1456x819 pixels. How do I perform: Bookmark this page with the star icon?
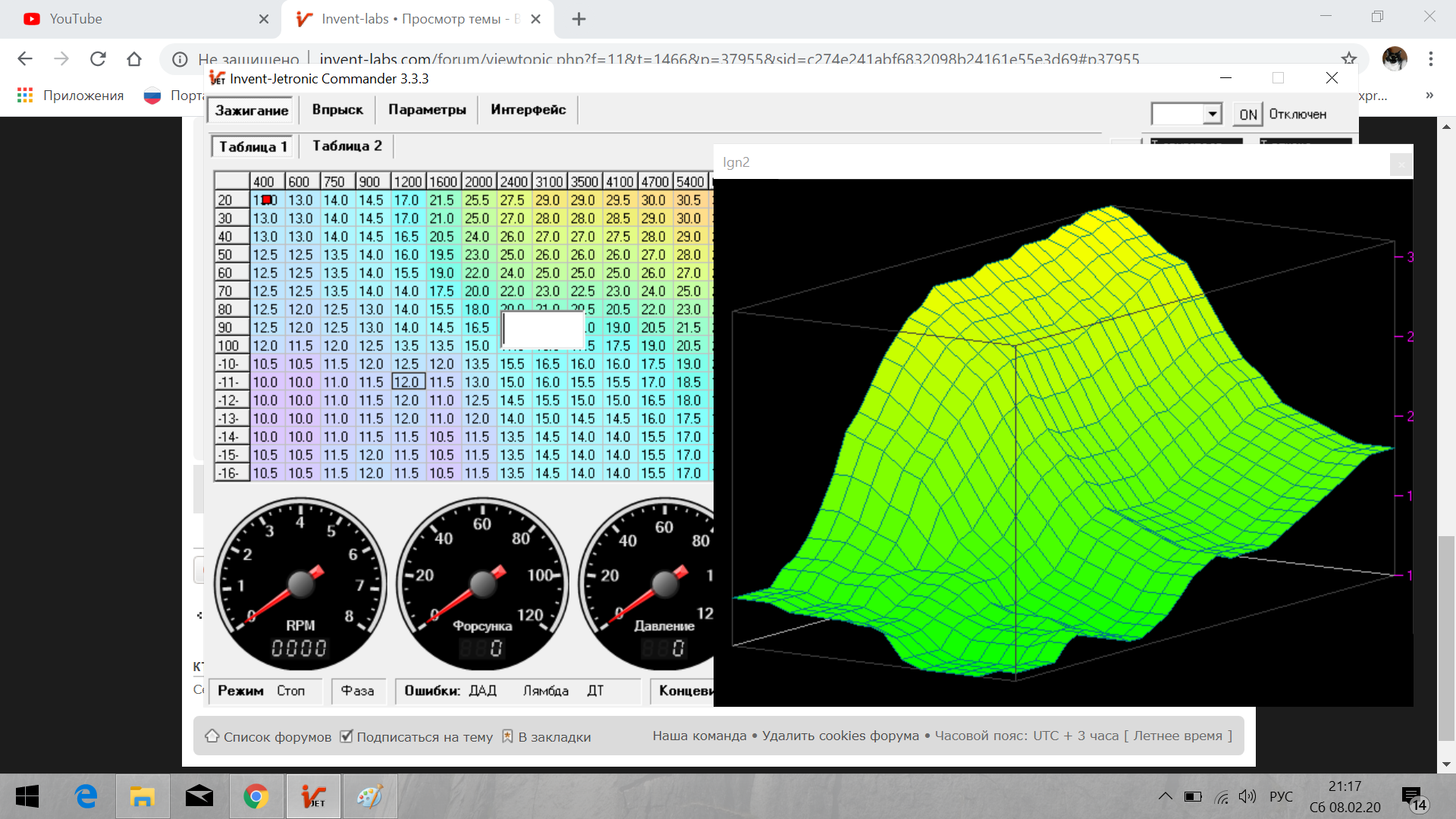(1348, 58)
